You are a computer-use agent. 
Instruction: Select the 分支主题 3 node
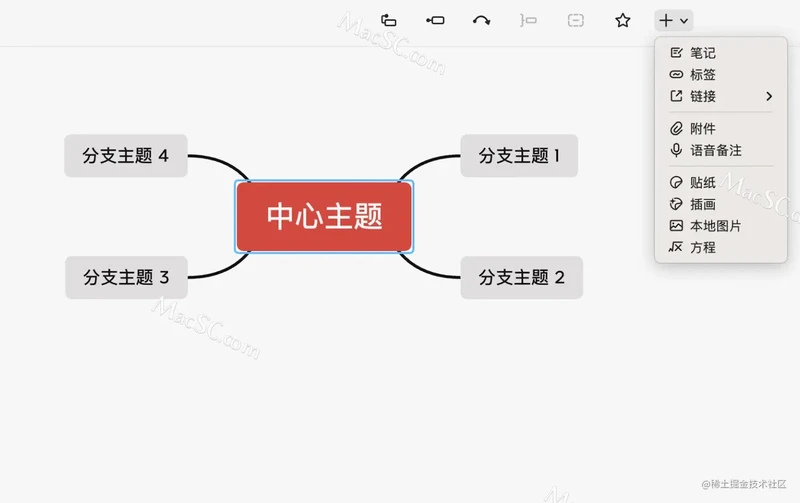point(126,278)
